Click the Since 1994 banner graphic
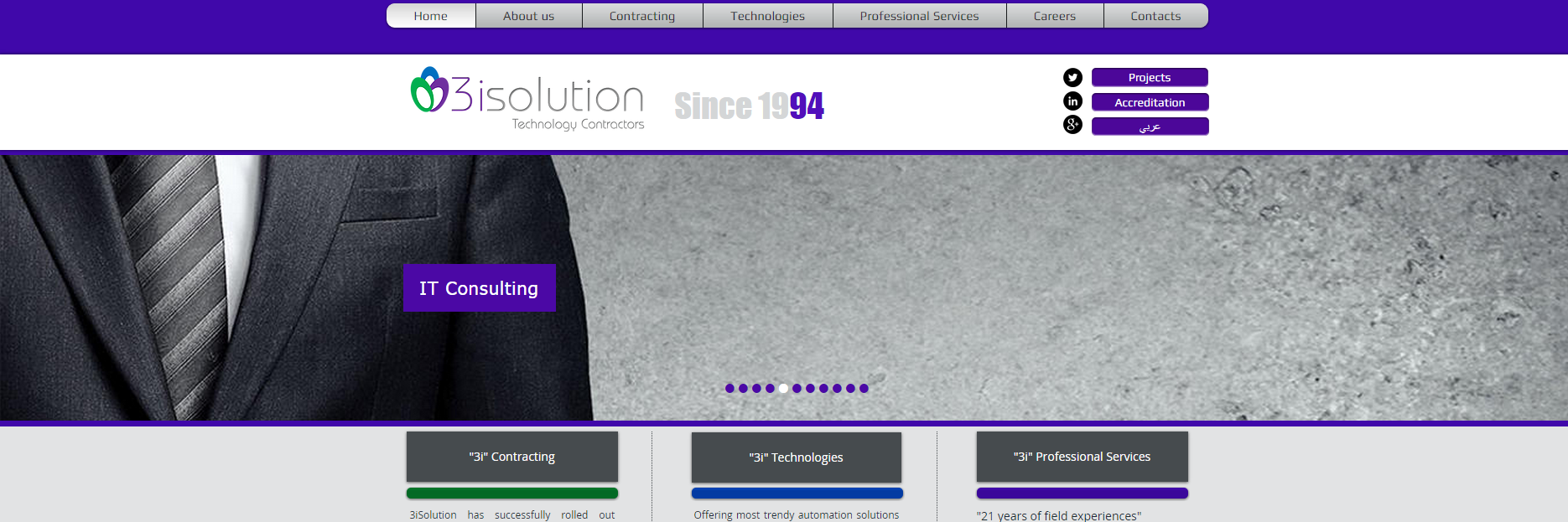1568x522 pixels. tap(750, 106)
